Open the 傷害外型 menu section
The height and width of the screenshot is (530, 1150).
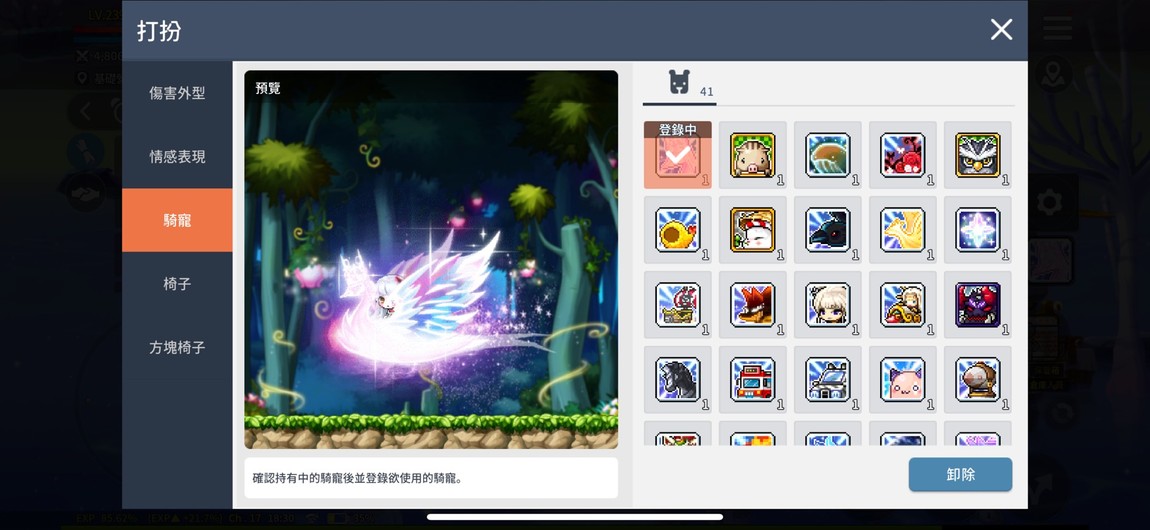pos(177,93)
